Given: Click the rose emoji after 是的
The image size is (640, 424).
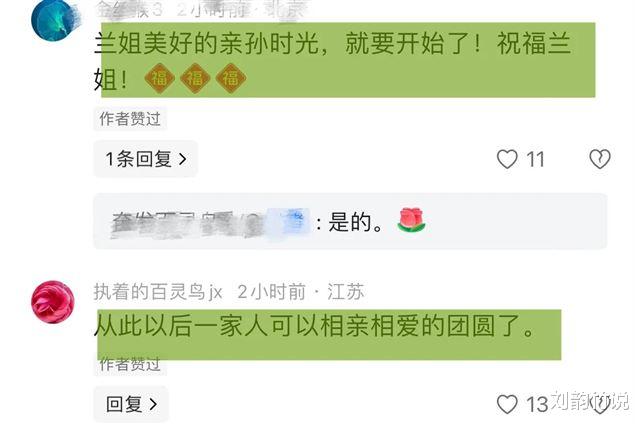Looking at the screenshot, I should click(x=411, y=220).
